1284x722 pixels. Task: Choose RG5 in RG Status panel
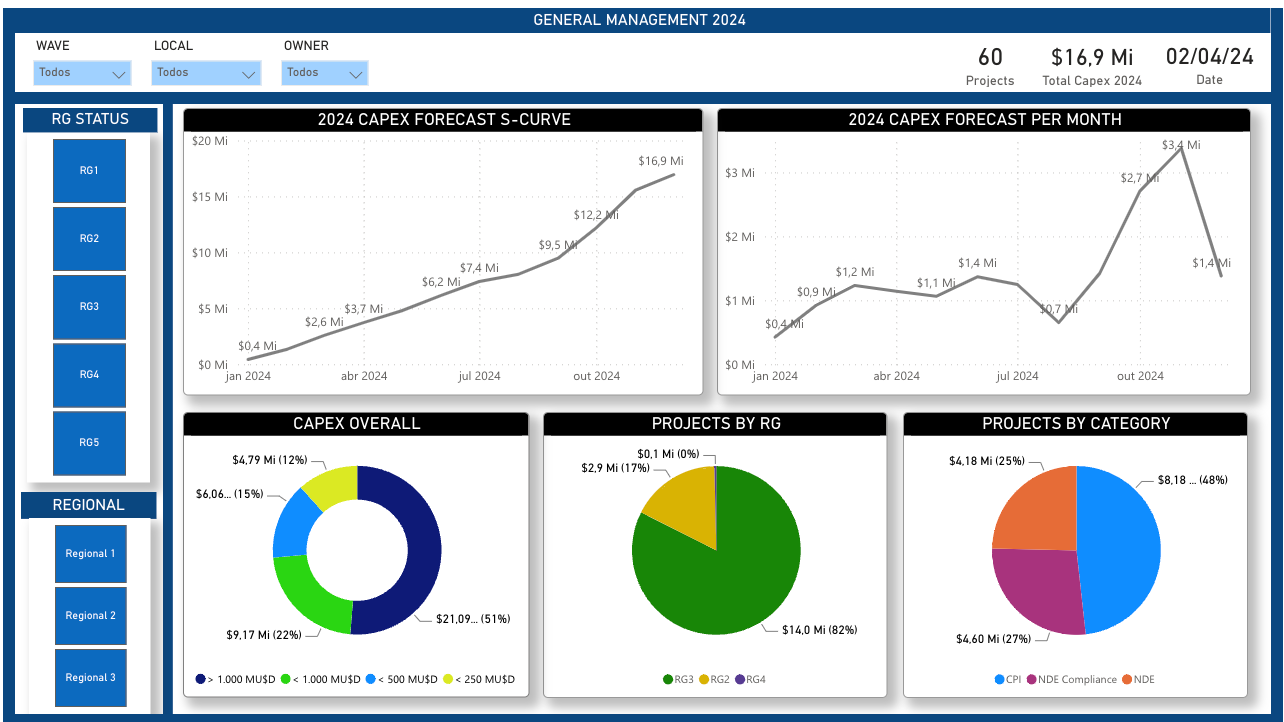pos(89,443)
